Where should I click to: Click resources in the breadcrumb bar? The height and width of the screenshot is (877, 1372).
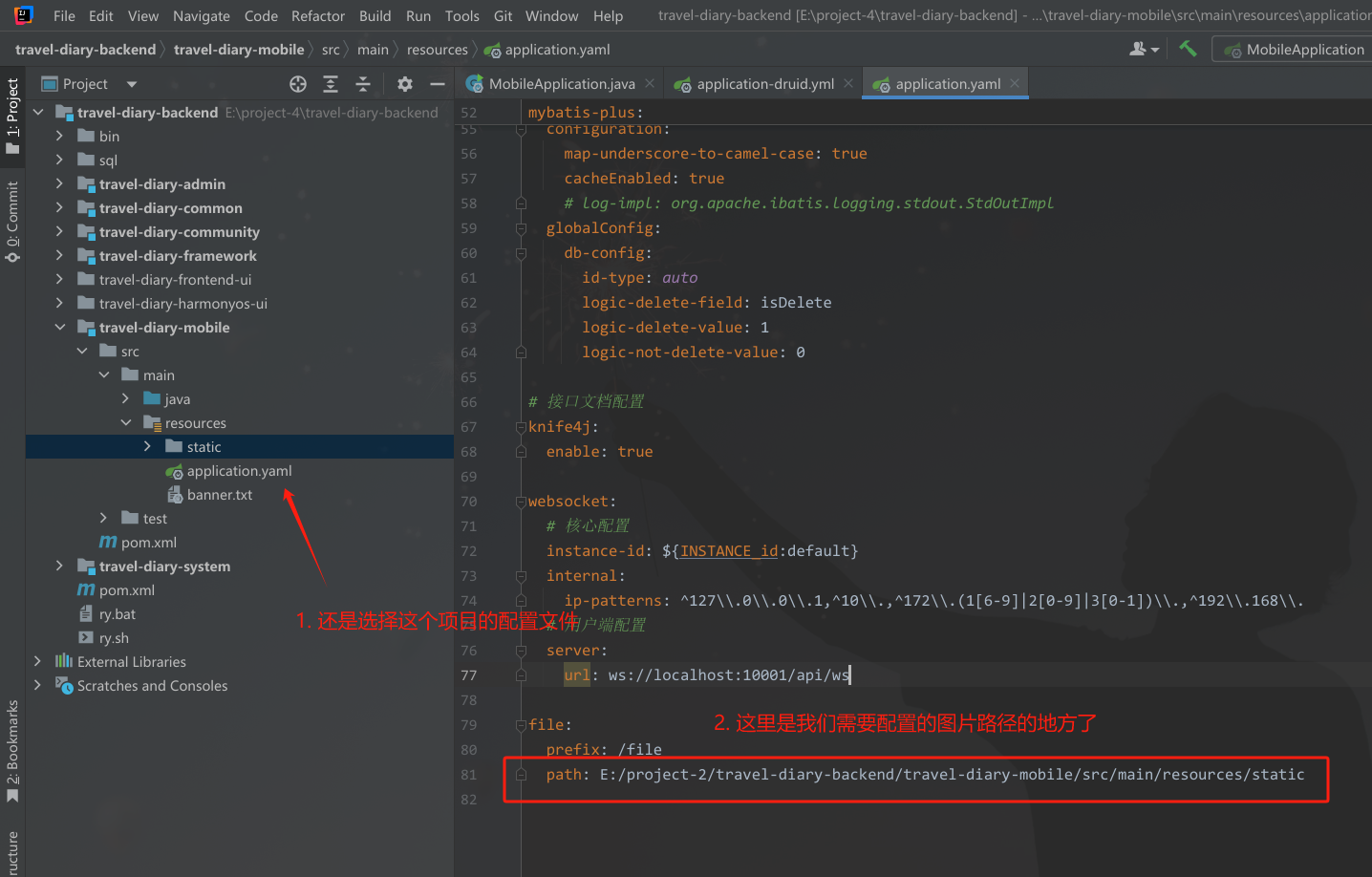(438, 50)
